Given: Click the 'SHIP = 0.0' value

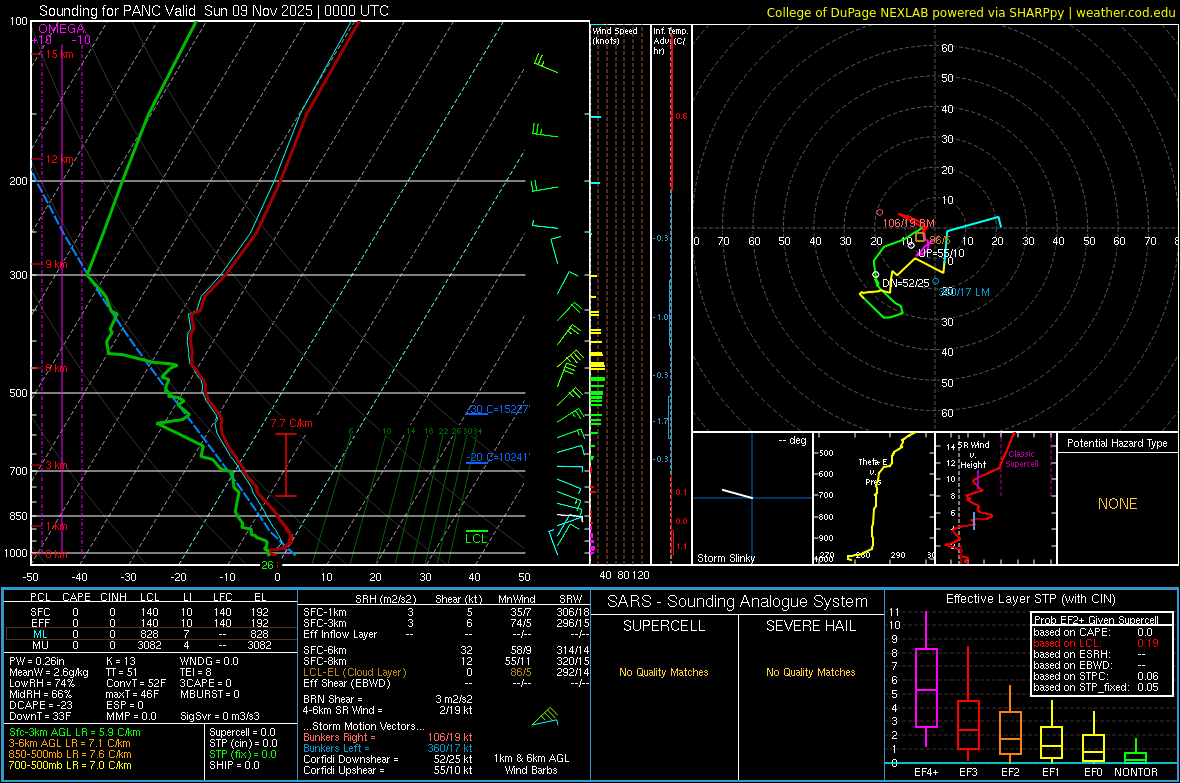Looking at the screenshot, I should pyautogui.click(x=234, y=765).
